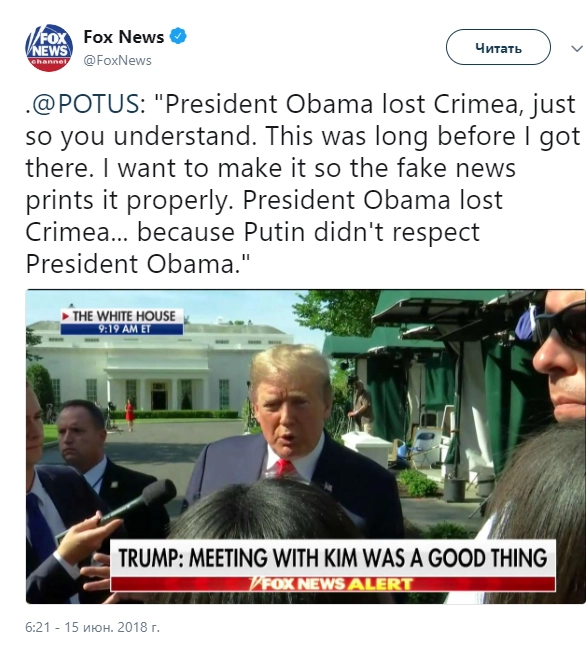Click the Meeting with Kim headline caption
This screenshot has width=586, height=646.
tap(333, 558)
